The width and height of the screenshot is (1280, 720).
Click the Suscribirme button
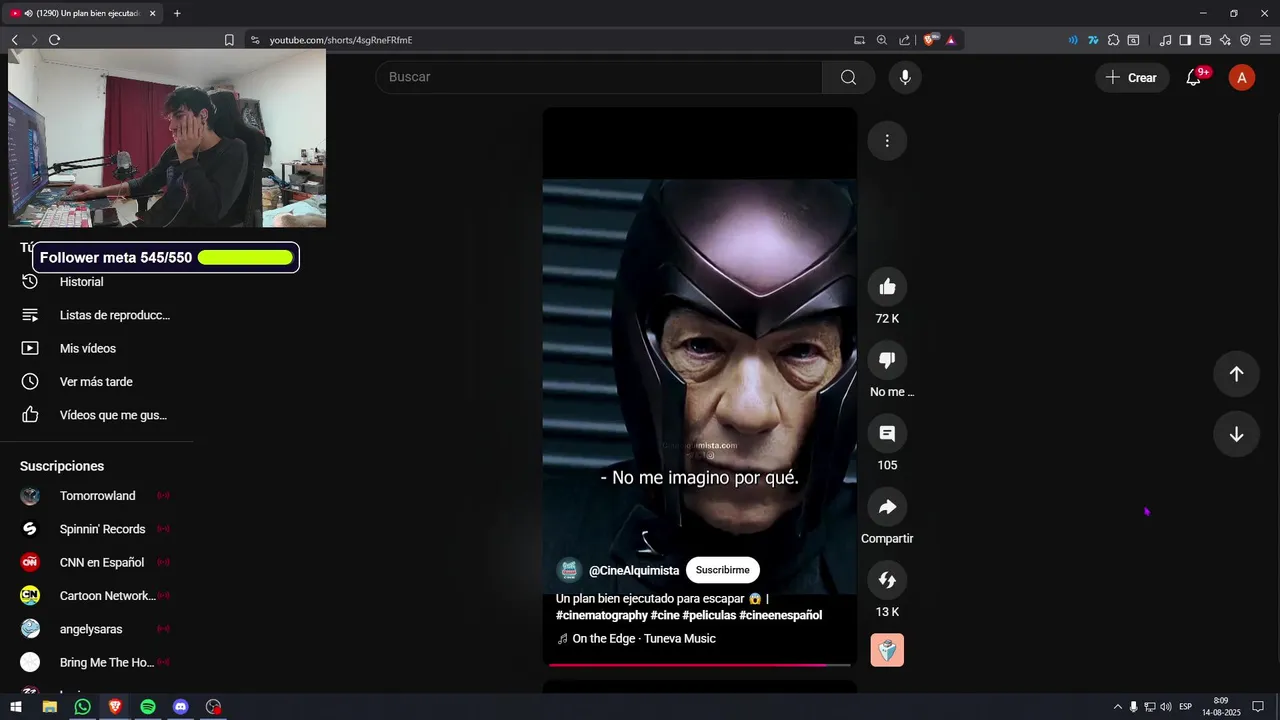723,570
